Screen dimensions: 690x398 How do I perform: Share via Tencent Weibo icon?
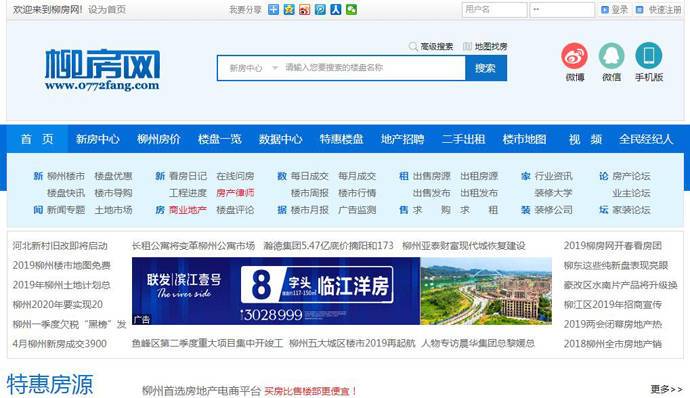[x=320, y=9]
